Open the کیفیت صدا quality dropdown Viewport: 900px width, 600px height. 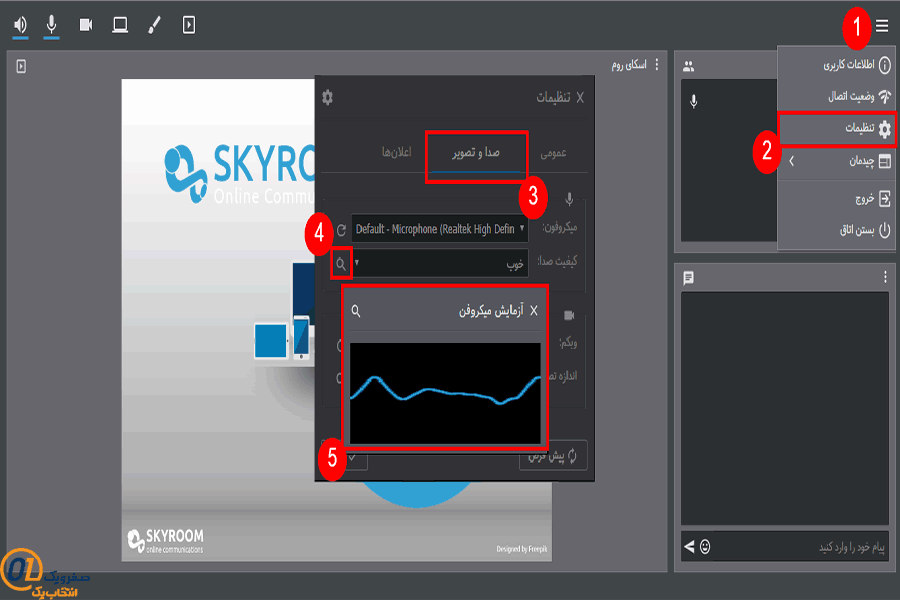tap(440, 263)
